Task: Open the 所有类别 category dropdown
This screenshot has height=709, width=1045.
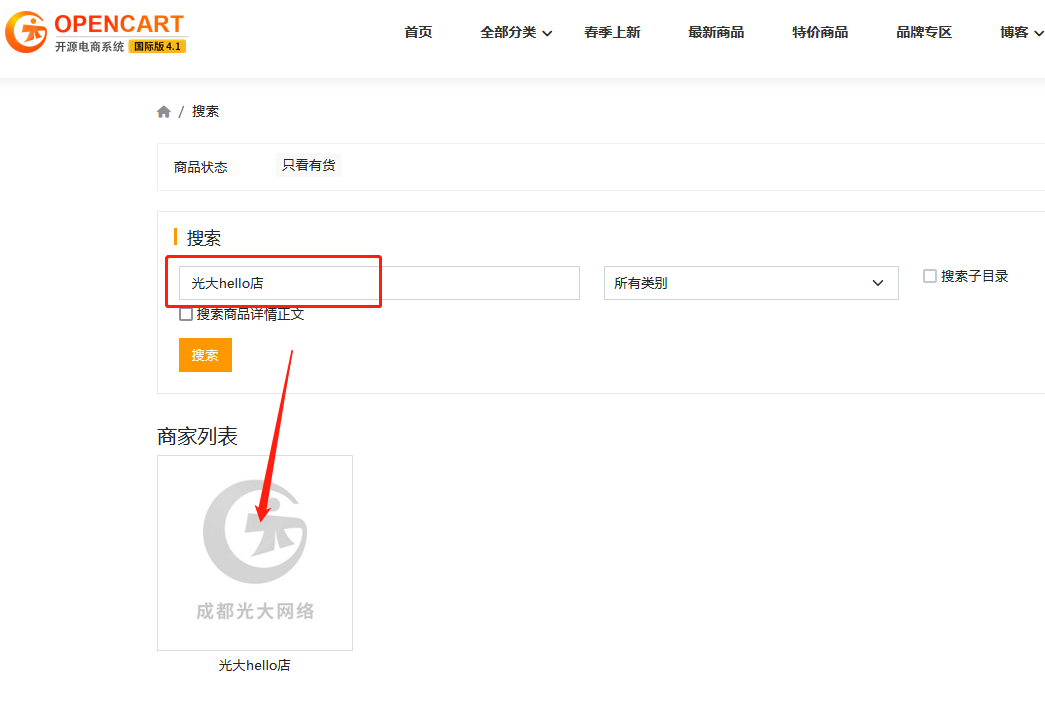Action: pos(751,283)
